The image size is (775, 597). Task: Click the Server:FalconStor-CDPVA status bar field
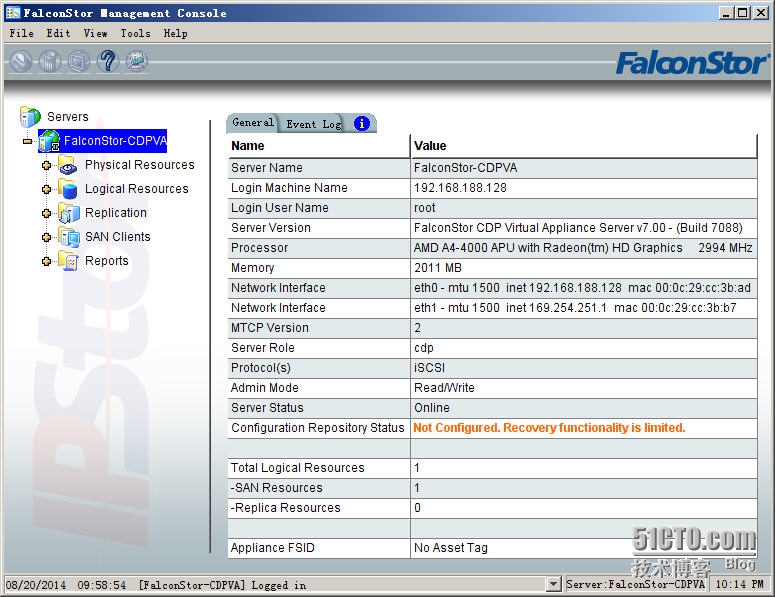click(635, 584)
